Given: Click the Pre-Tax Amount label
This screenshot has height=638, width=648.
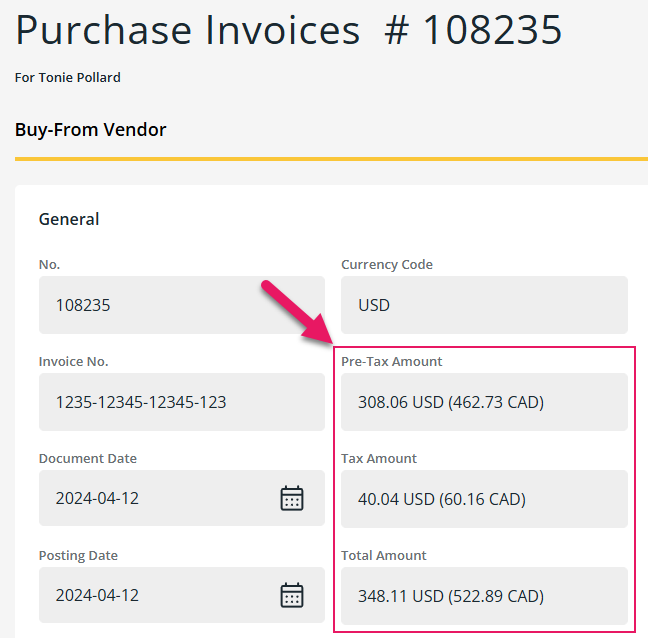Looking at the screenshot, I should click(x=391, y=362).
